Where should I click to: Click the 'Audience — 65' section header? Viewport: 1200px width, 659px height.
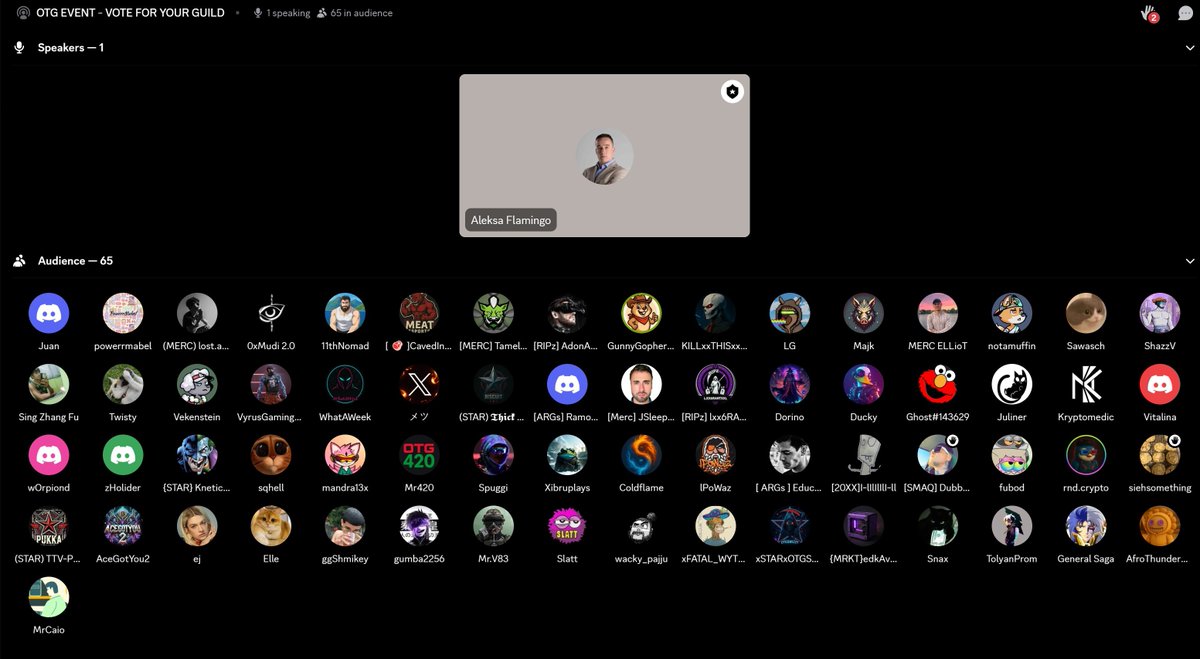75,261
